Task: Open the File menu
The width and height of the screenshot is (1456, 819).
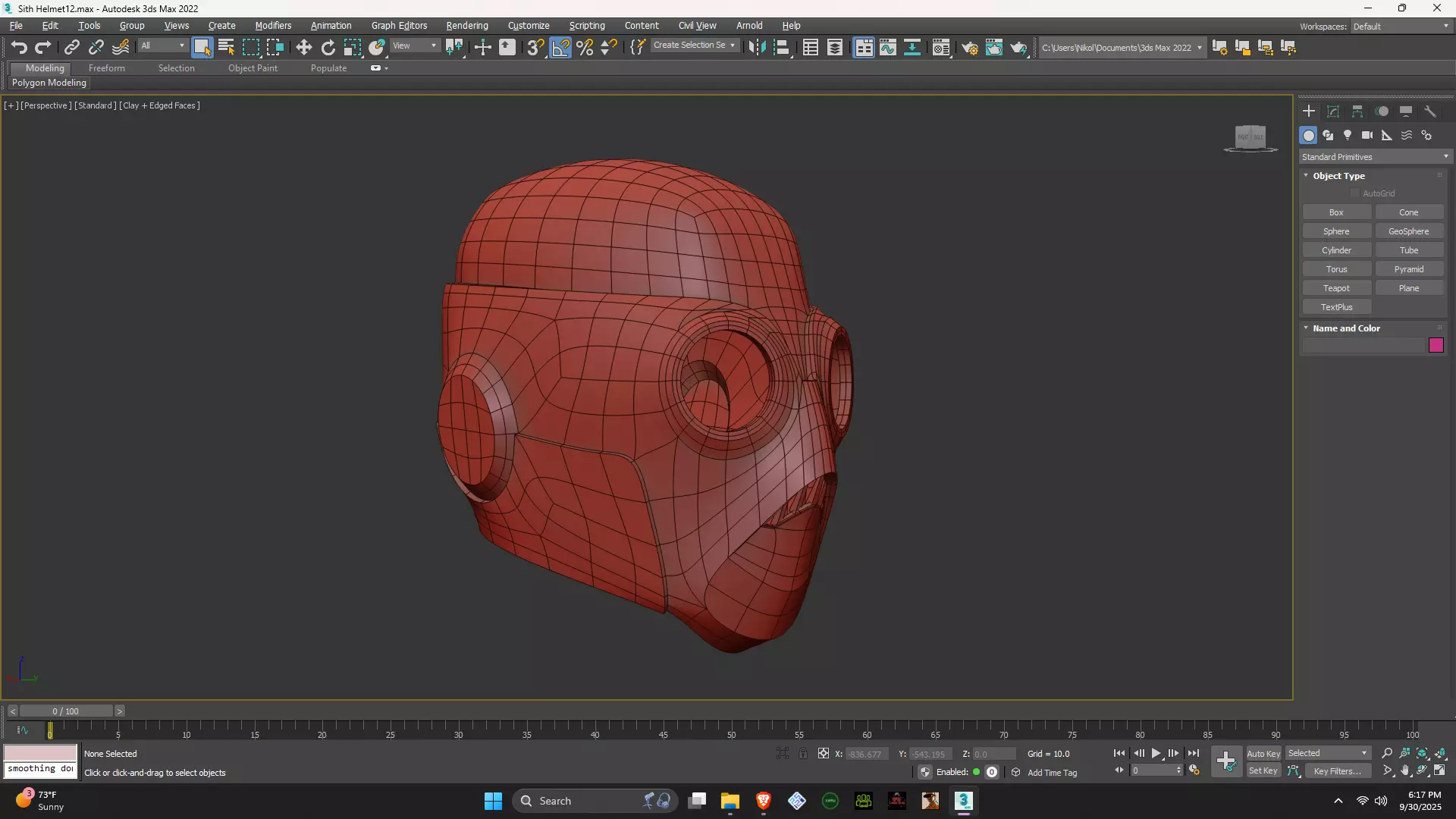Action: (16, 26)
